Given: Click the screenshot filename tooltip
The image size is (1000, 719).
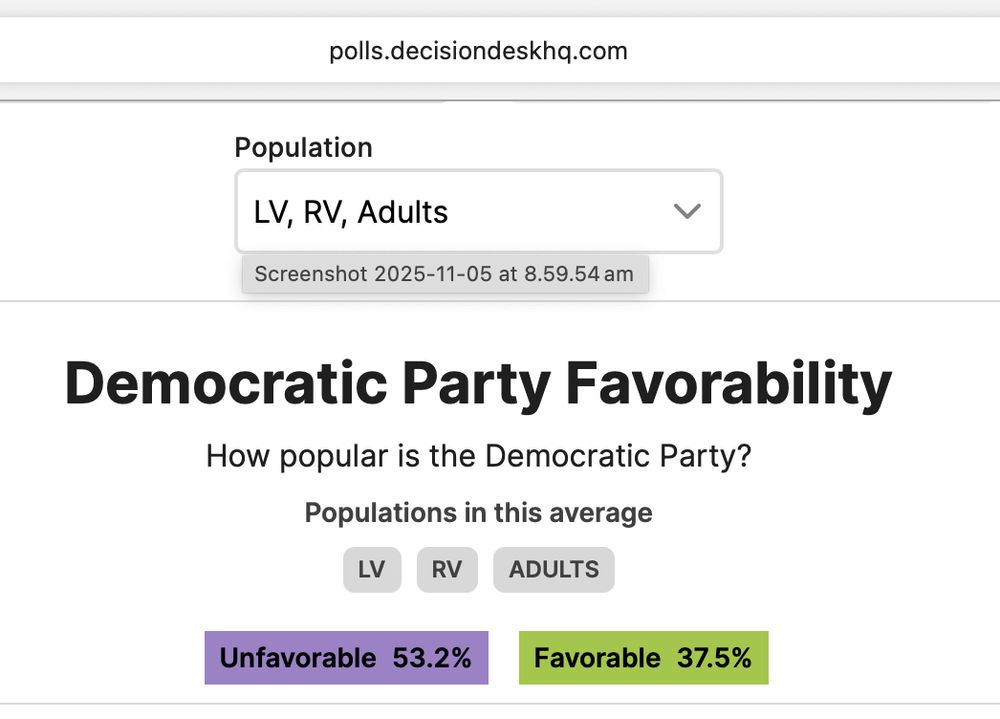Looking at the screenshot, I should (x=445, y=273).
